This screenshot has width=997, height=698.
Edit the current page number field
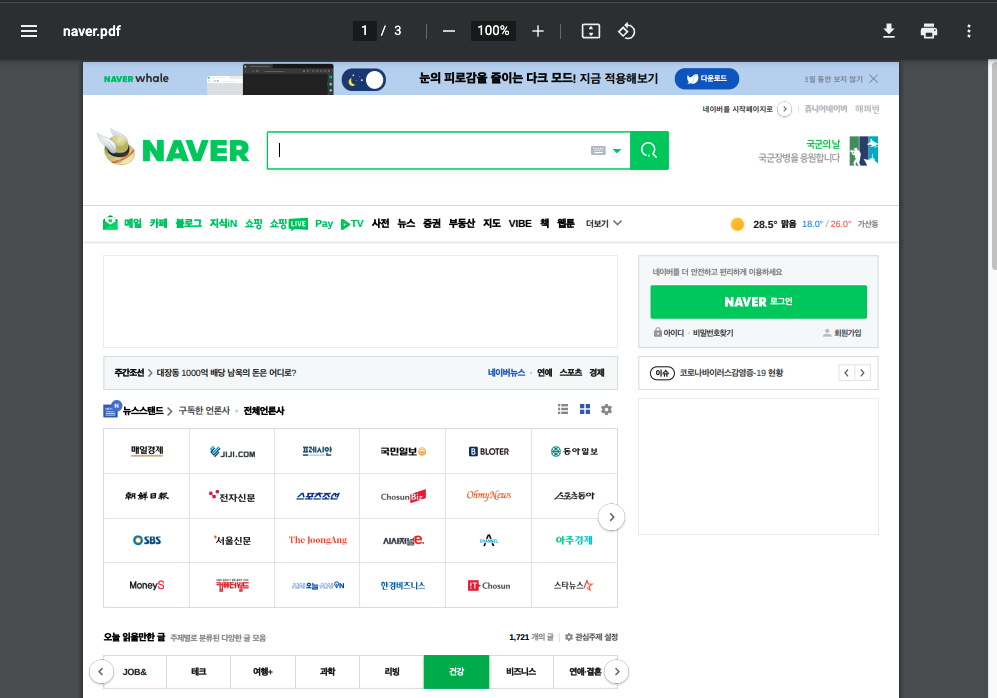364,31
